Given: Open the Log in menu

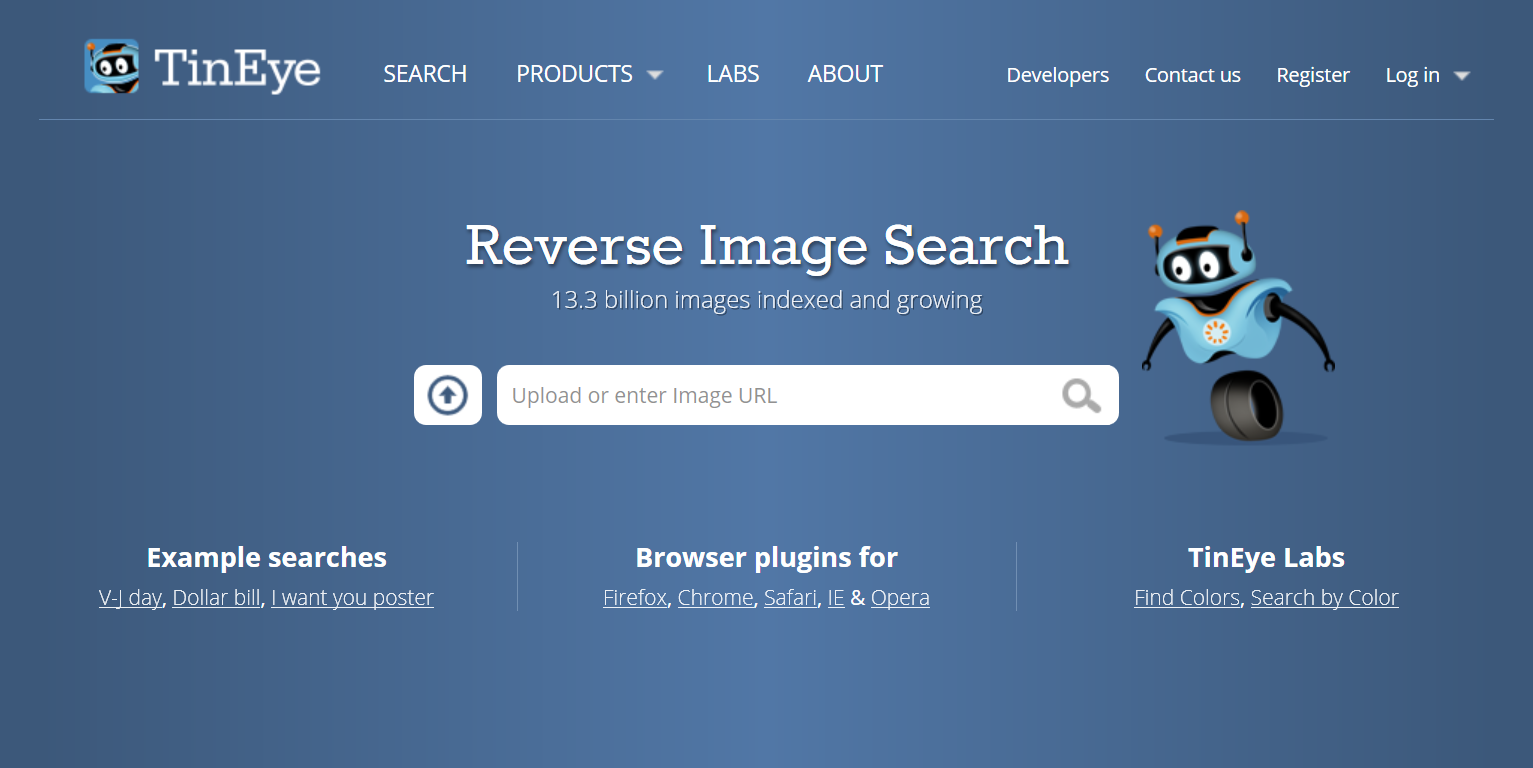Looking at the screenshot, I should tap(1412, 75).
